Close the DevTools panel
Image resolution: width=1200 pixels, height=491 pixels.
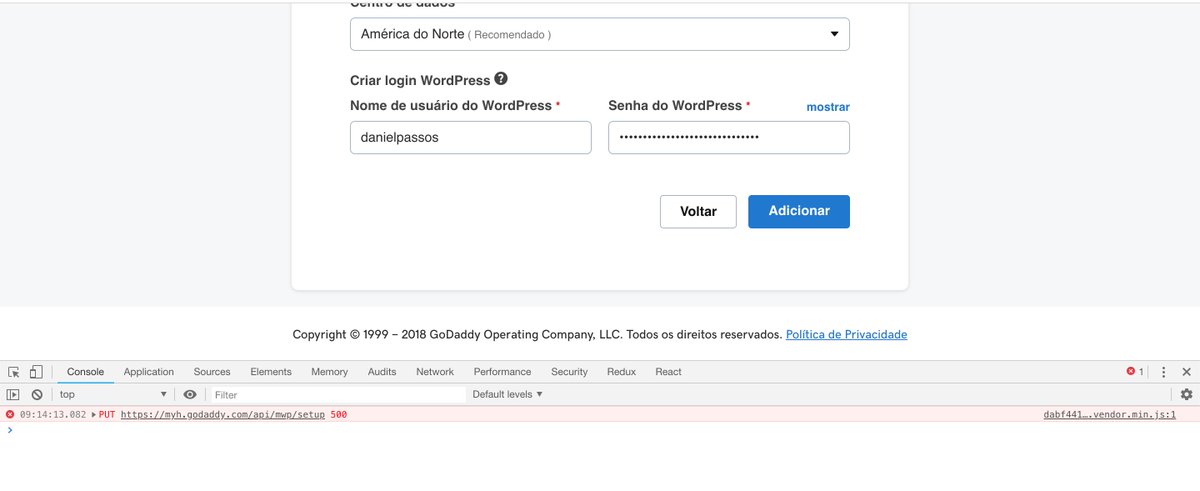1186,372
